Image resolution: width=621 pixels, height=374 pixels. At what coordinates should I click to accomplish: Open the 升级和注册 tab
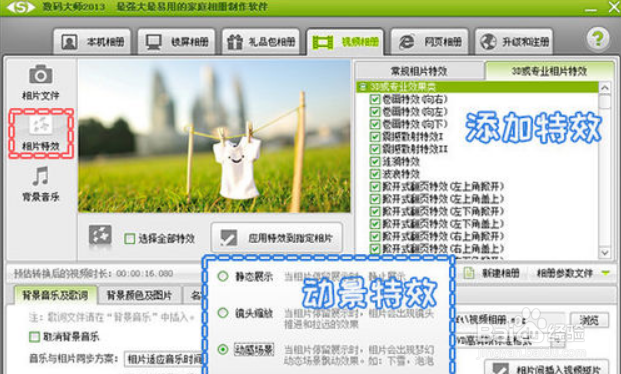(514, 41)
